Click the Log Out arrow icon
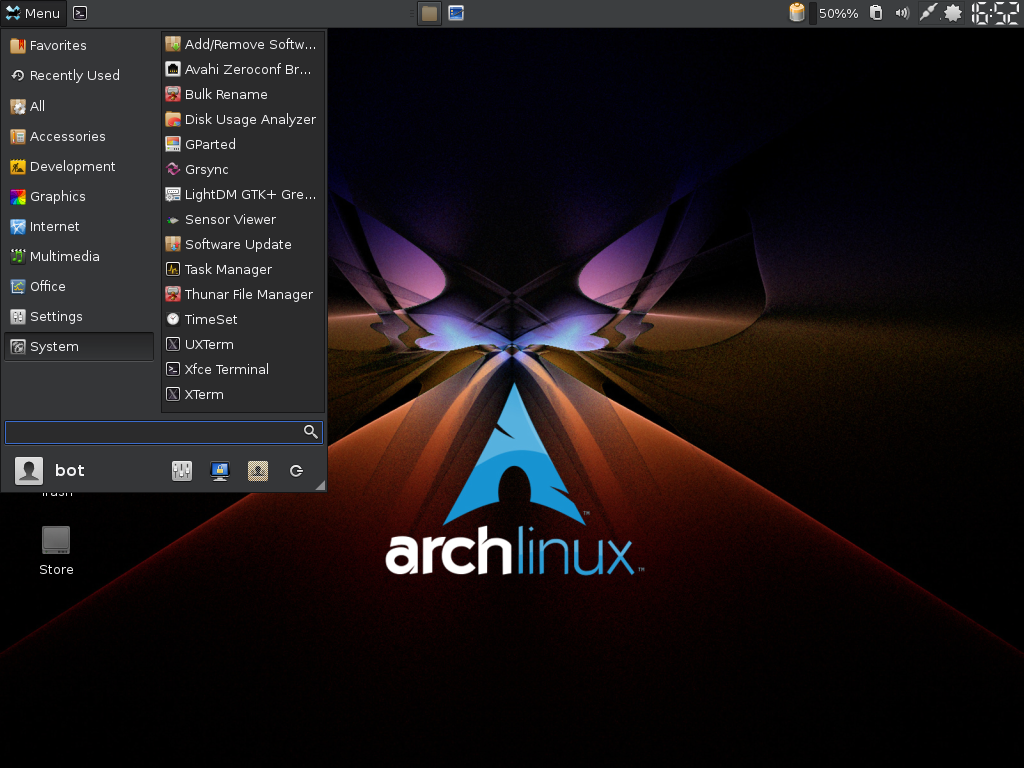The image size is (1024, 768). [x=296, y=471]
